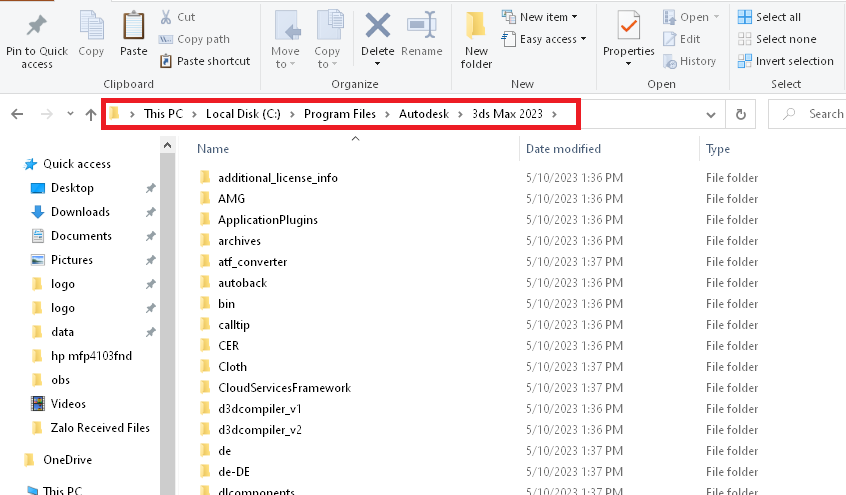This screenshot has height=495, width=846.
Task: Open the New item dropdown
Action: [x=574, y=17]
